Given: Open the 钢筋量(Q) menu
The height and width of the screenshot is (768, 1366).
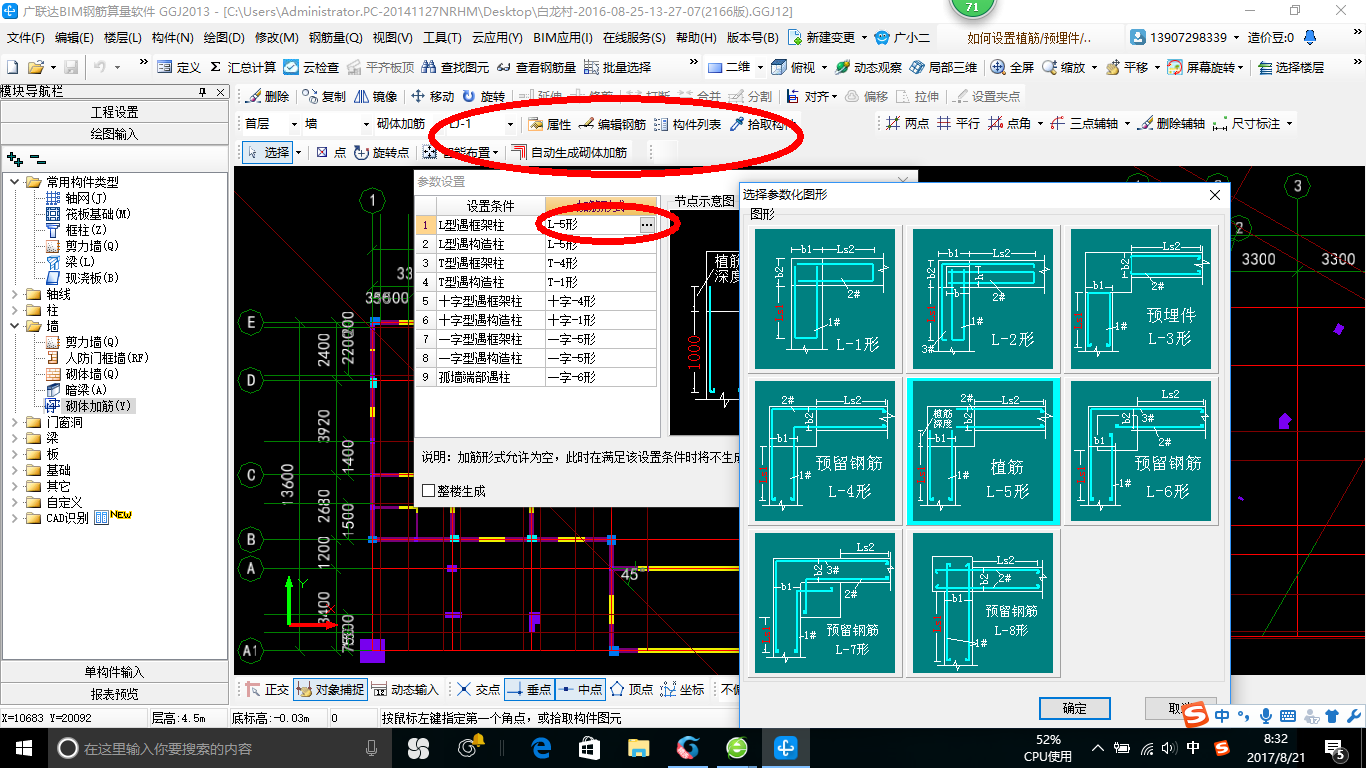Looking at the screenshot, I should (335, 38).
